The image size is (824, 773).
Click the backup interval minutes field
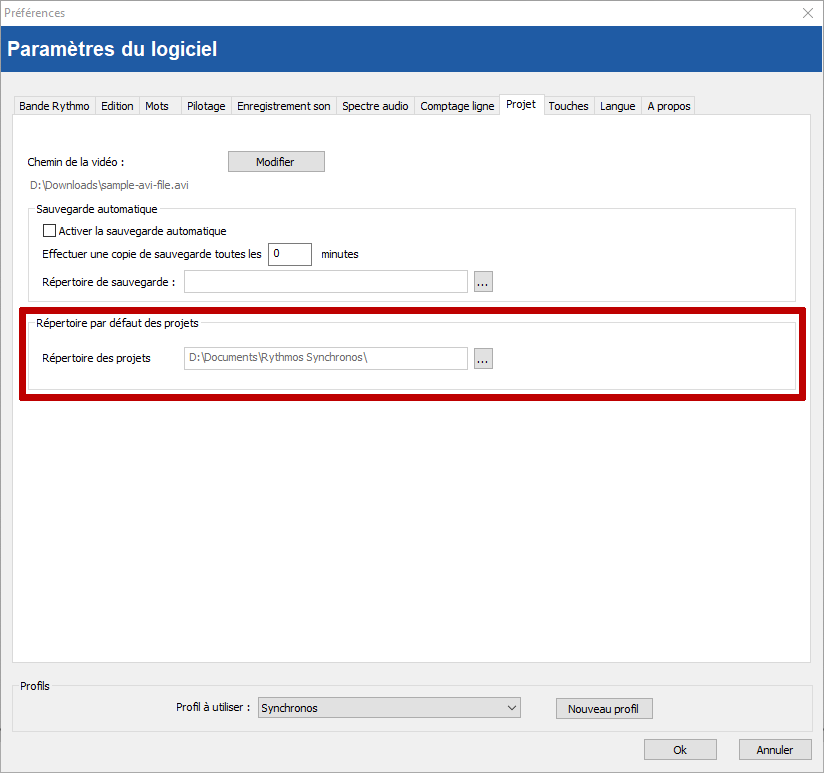[x=290, y=254]
